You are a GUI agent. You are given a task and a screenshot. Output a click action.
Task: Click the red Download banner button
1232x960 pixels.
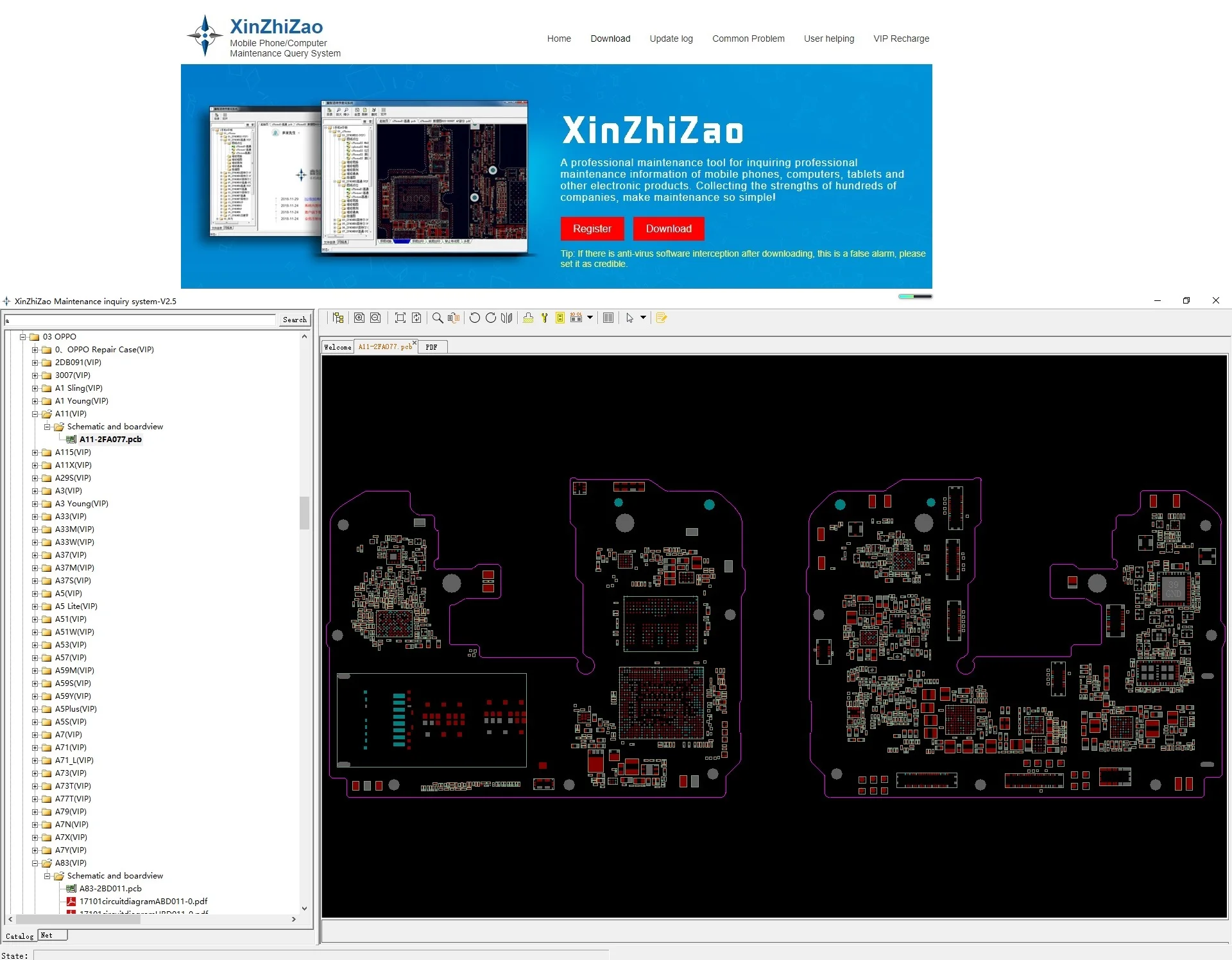[x=669, y=228]
